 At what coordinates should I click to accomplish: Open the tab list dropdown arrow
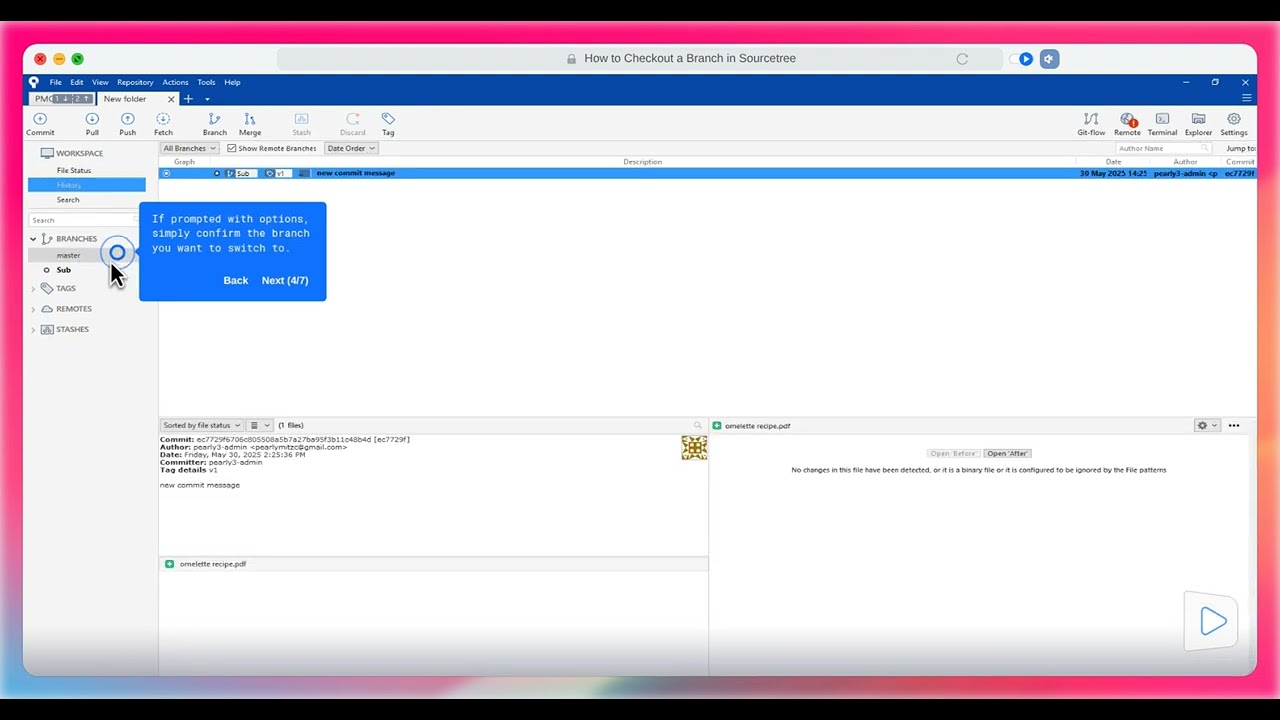[x=207, y=99]
